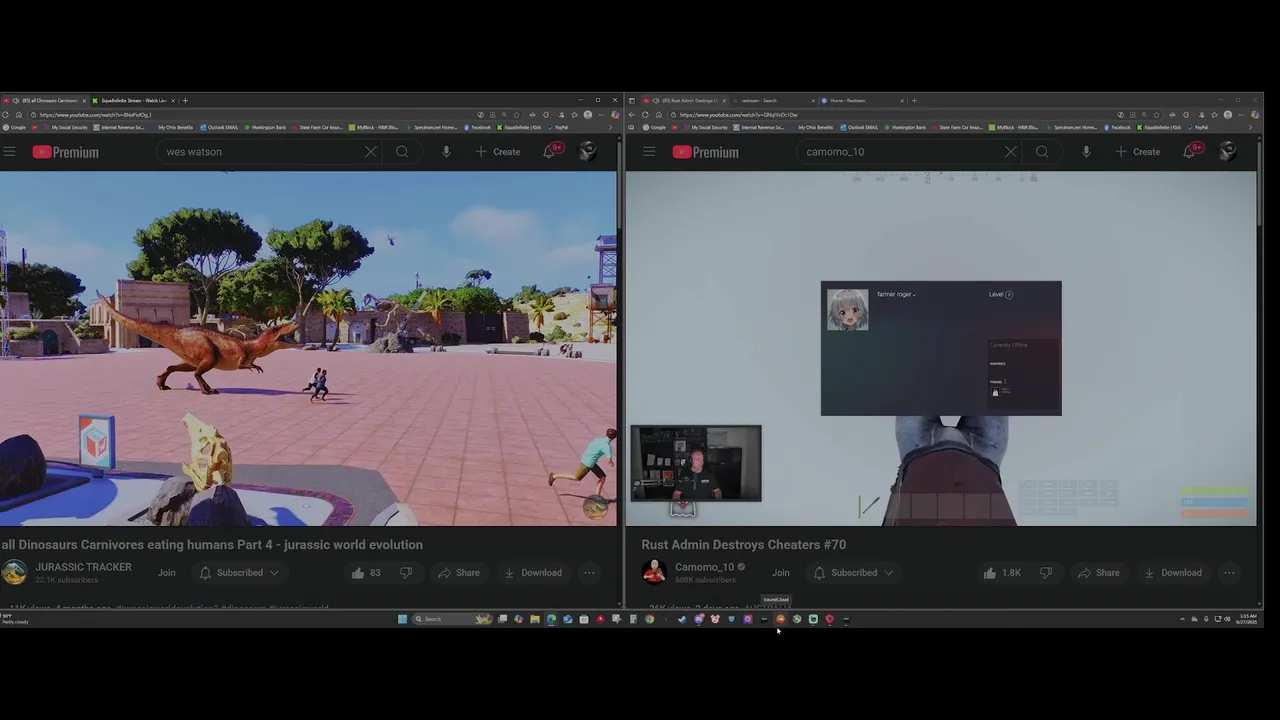Mute the dinosaurs tab speaker icon
The height and width of the screenshot is (720, 1280).
(x=15, y=100)
